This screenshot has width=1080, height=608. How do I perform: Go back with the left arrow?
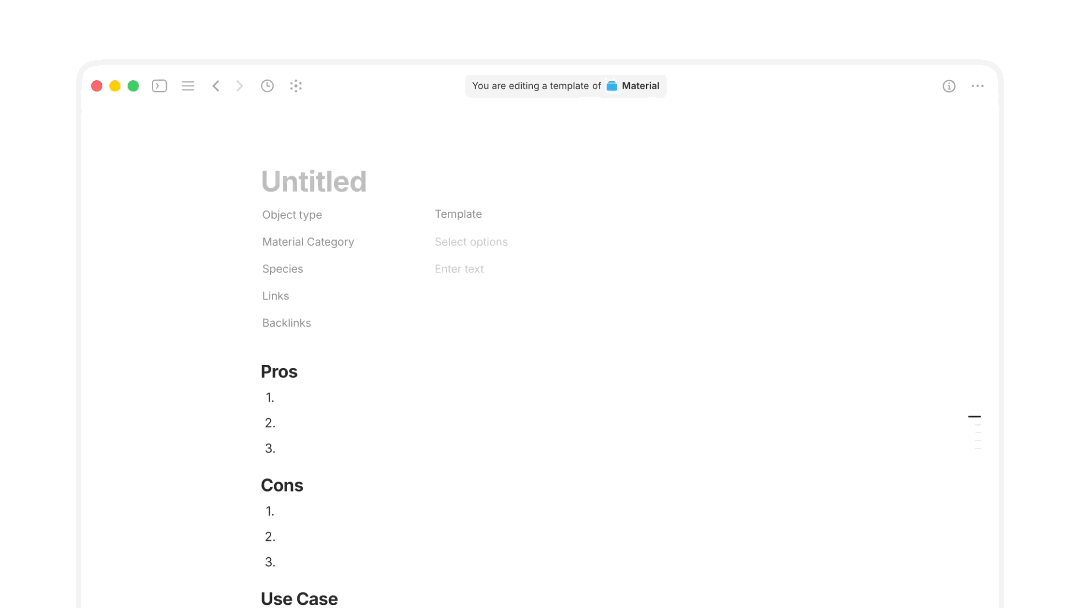216,86
